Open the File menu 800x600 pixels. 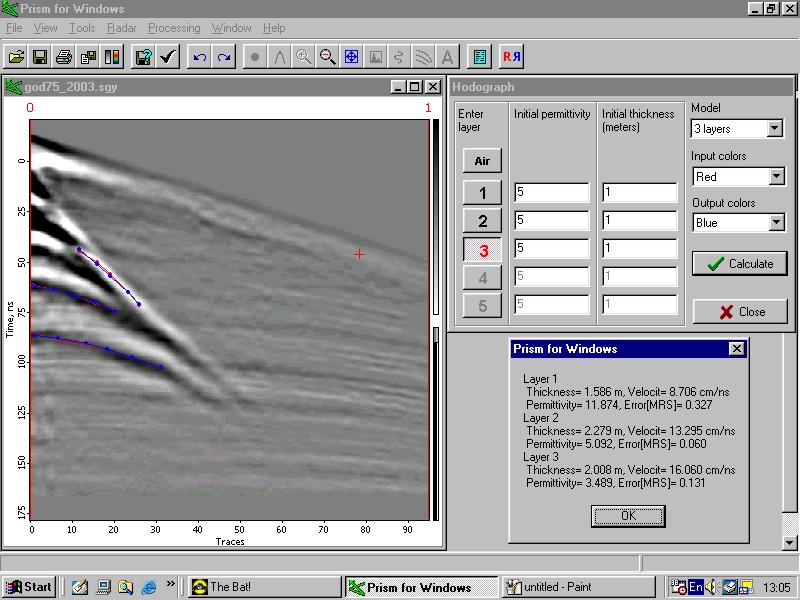coord(14,28)
